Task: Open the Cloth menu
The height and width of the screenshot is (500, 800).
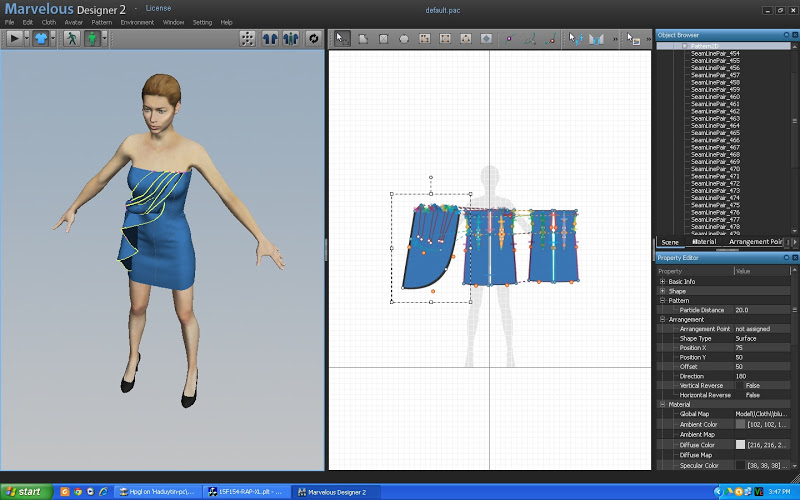Action: 49,22
